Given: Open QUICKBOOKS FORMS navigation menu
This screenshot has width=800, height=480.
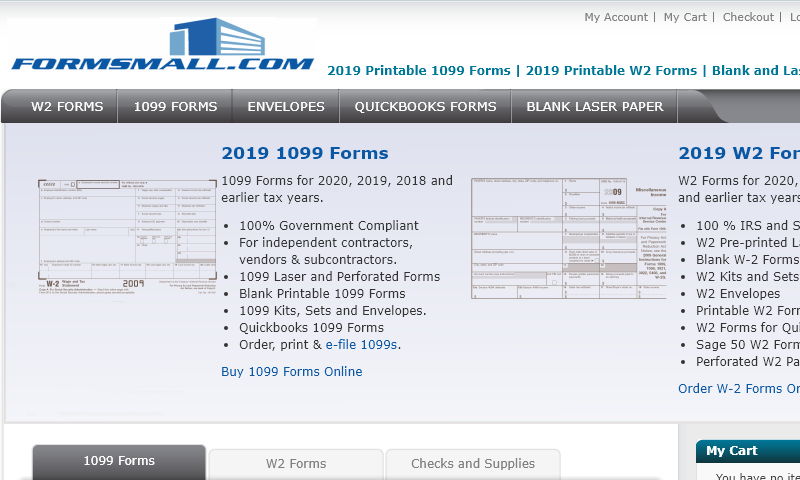Looking at the screenshot, I should tap(425, 106).
